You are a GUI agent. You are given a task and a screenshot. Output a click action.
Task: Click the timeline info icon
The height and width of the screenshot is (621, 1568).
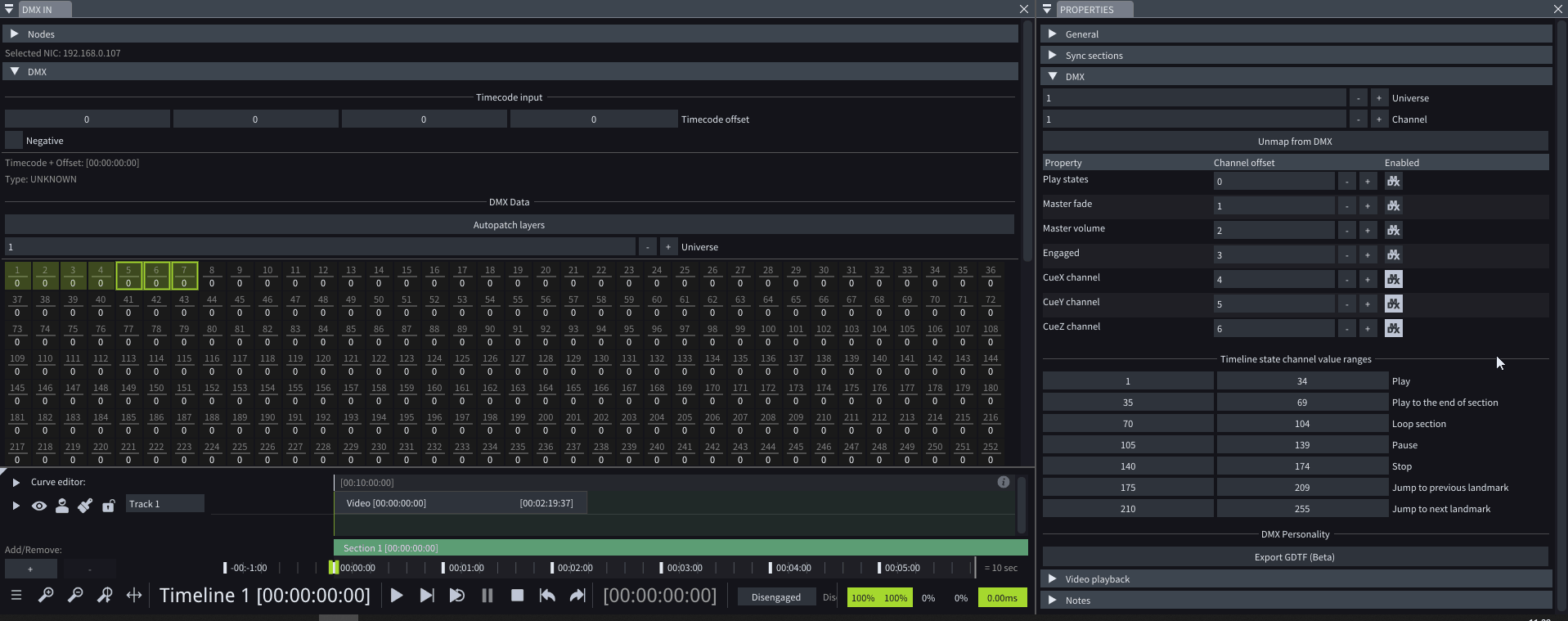[x=1003, y=483]
